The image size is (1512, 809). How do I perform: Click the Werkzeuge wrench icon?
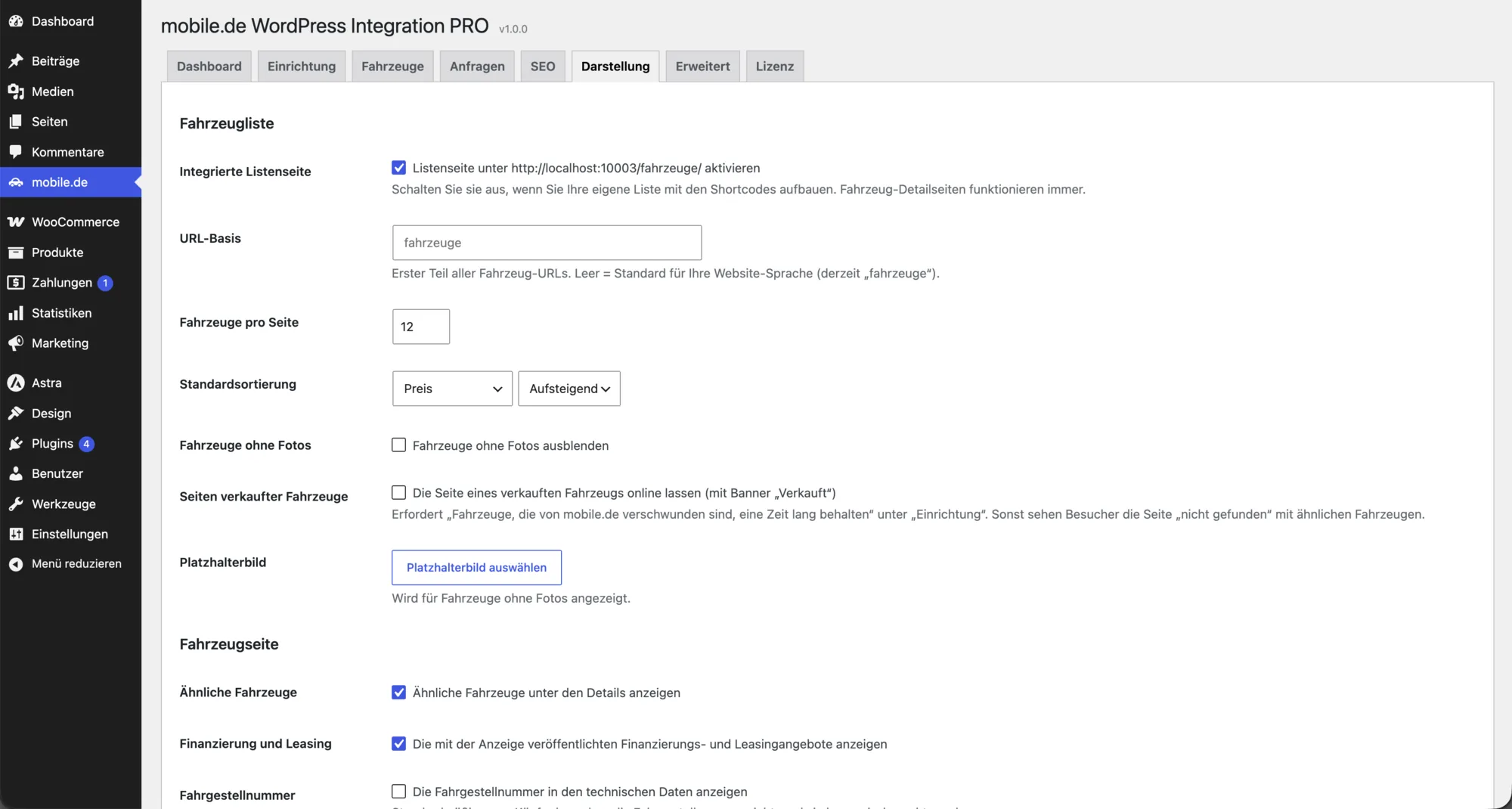(16, 504)
